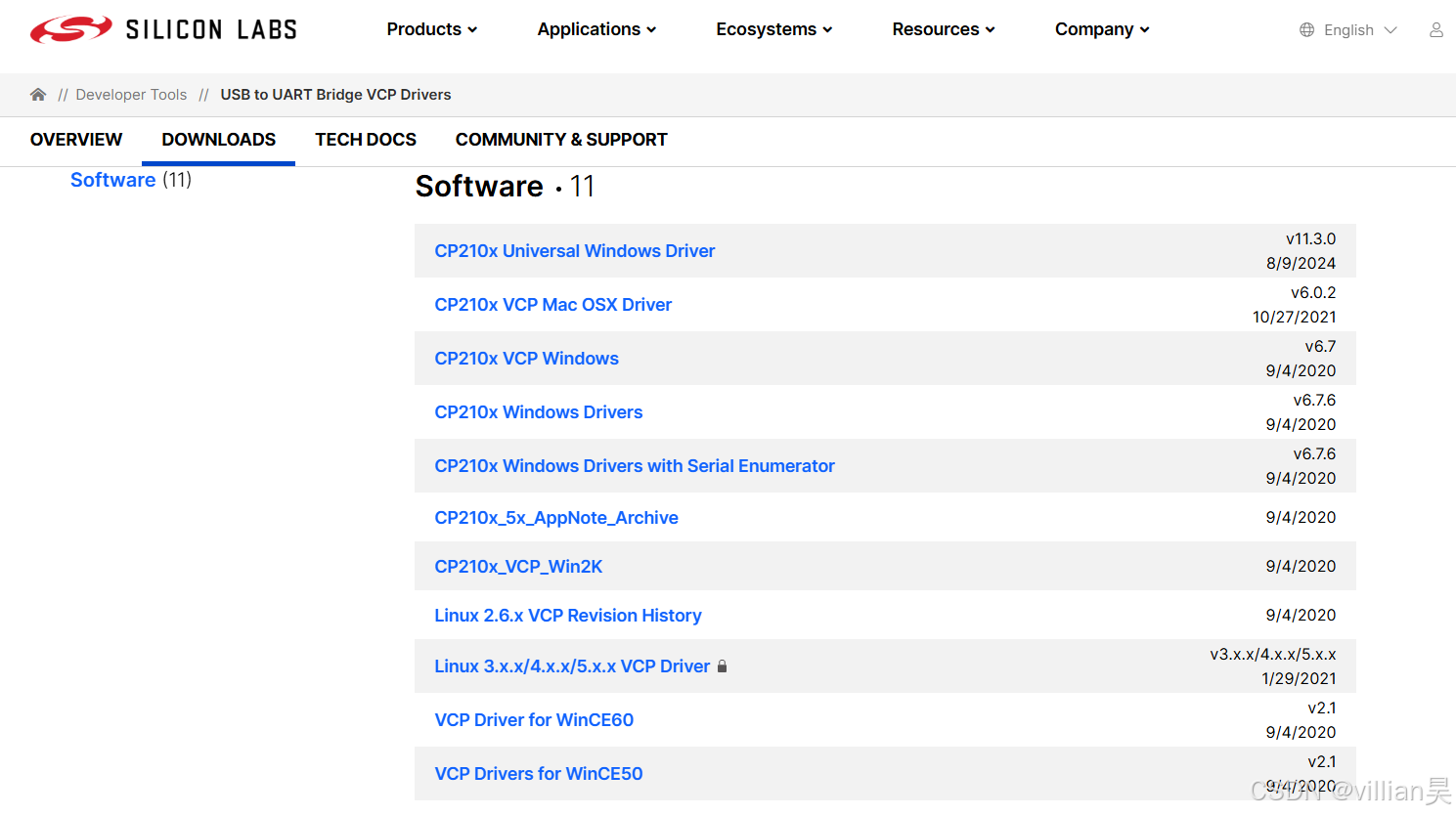Open the Ecosystems dropdown
Viewport: 1456px width, 816px height.
click(773, 29)
